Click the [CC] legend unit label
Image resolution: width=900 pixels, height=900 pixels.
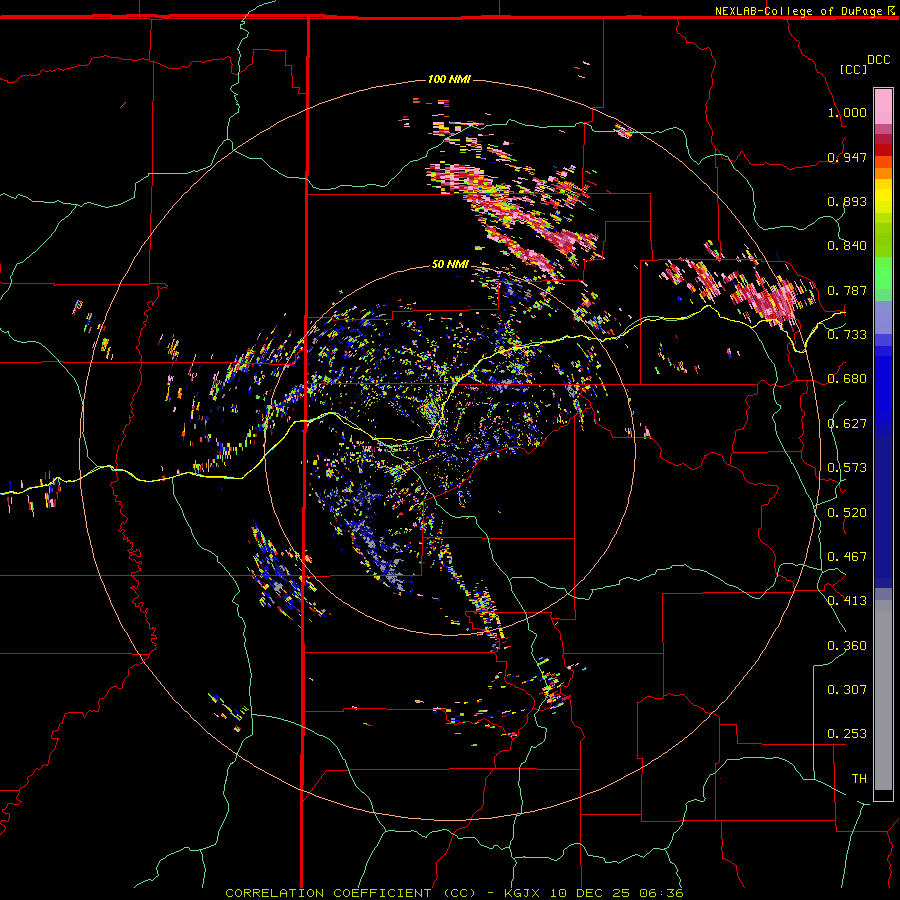pos(853,69)
